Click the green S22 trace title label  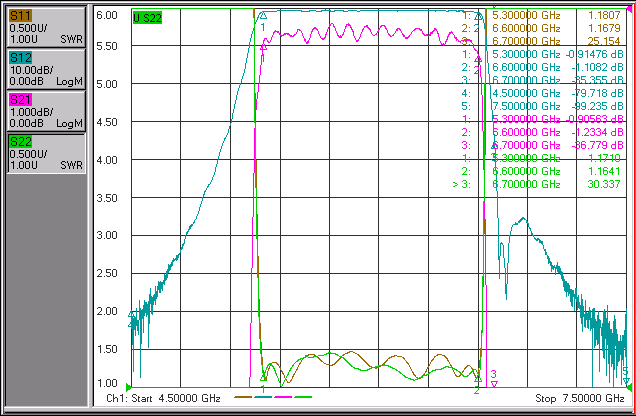pyautogui.click(x=148, y=18)
